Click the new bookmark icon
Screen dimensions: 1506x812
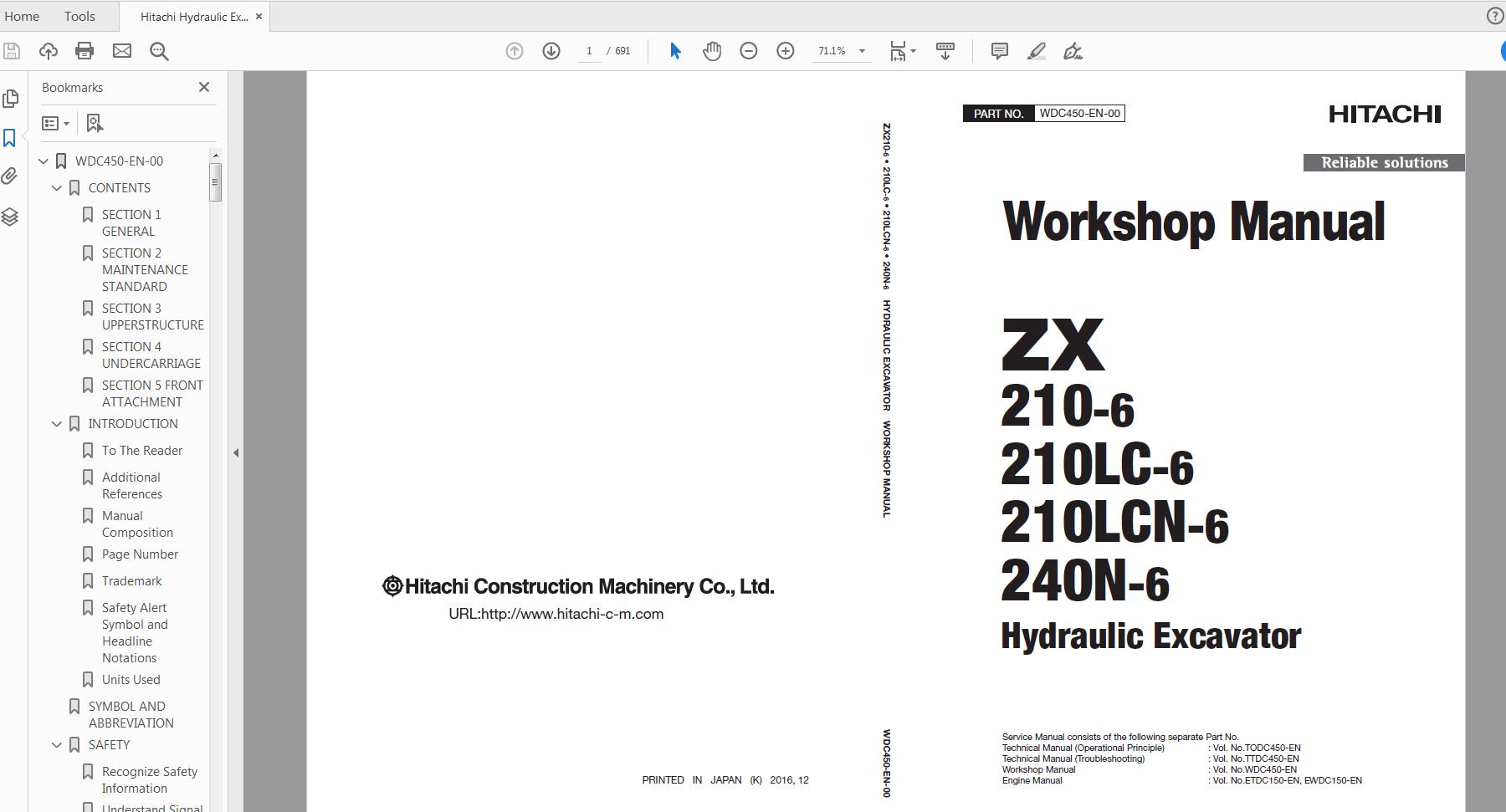point(95,123)
